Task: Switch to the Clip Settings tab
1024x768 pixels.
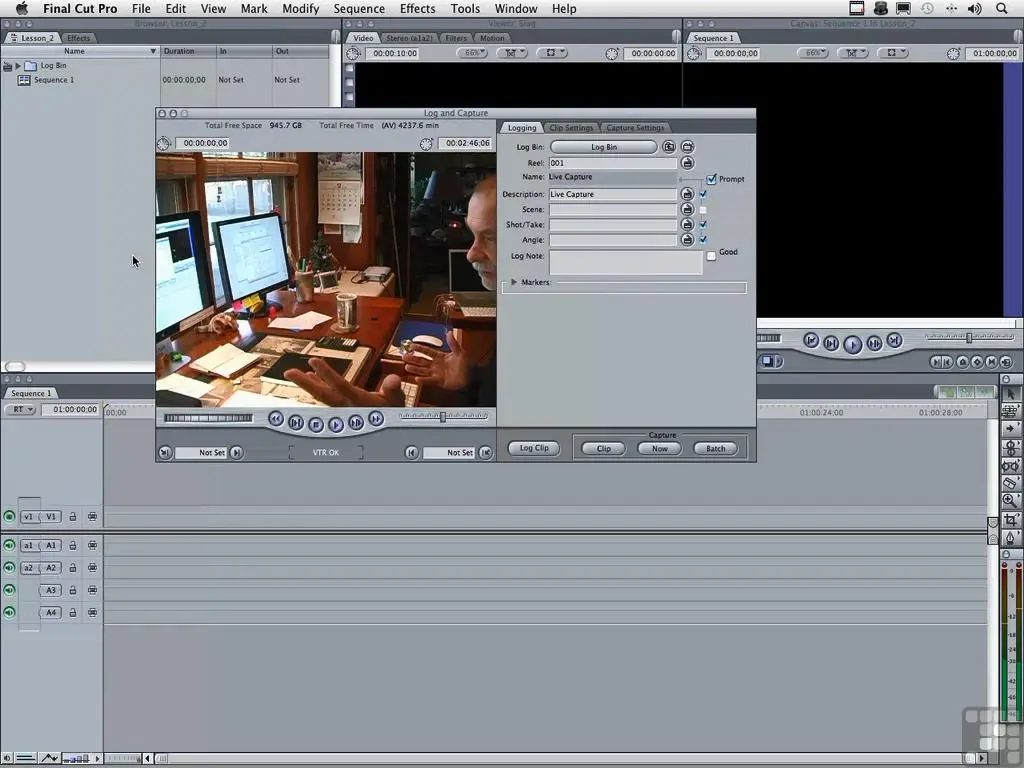Action: click(571, 128)
